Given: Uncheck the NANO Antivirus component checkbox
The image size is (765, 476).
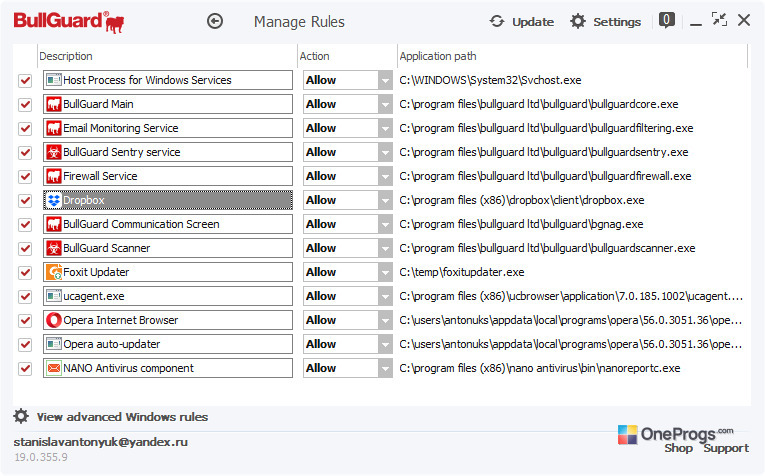Looking at the screenshot, I should coord(25,369).
